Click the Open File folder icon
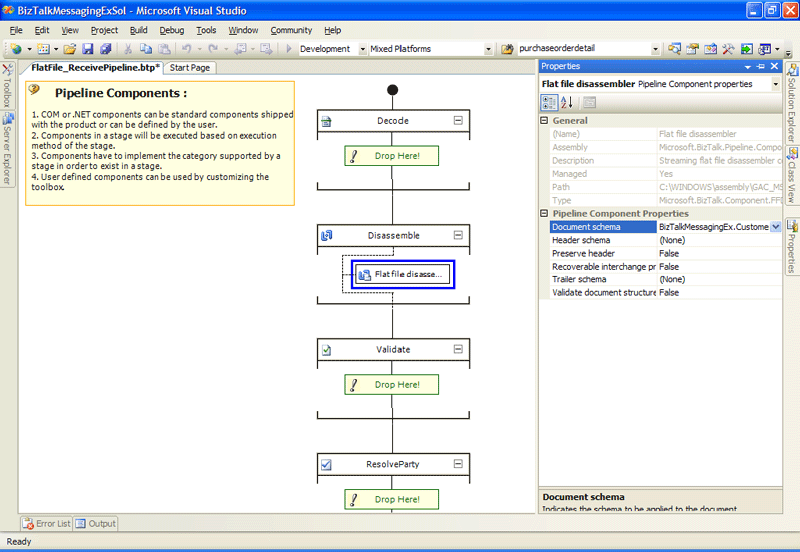800x552 pixels. point(70,49)
